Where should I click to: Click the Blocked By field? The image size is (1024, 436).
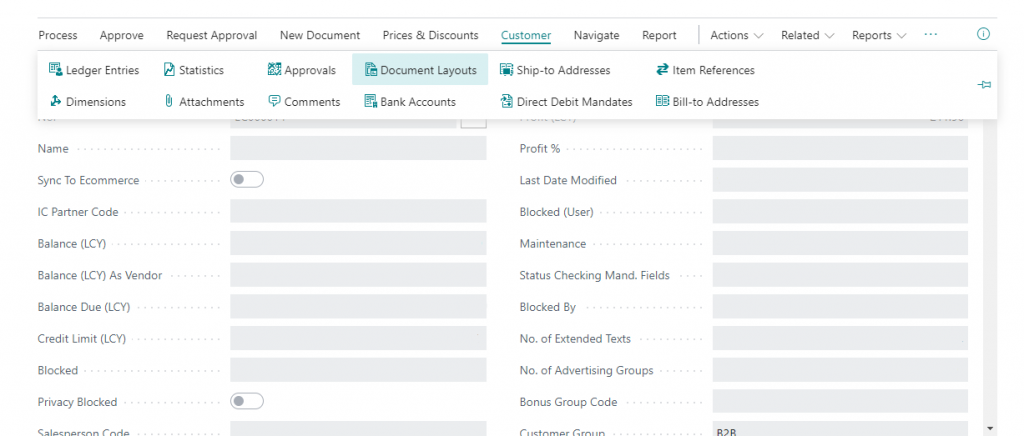coord(840,306)
